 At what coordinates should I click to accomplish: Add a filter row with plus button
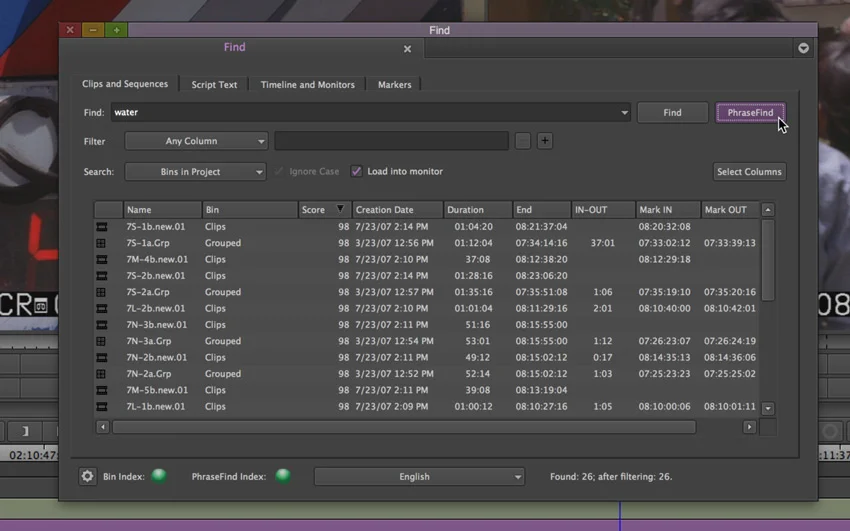click(x=545, y=141)
